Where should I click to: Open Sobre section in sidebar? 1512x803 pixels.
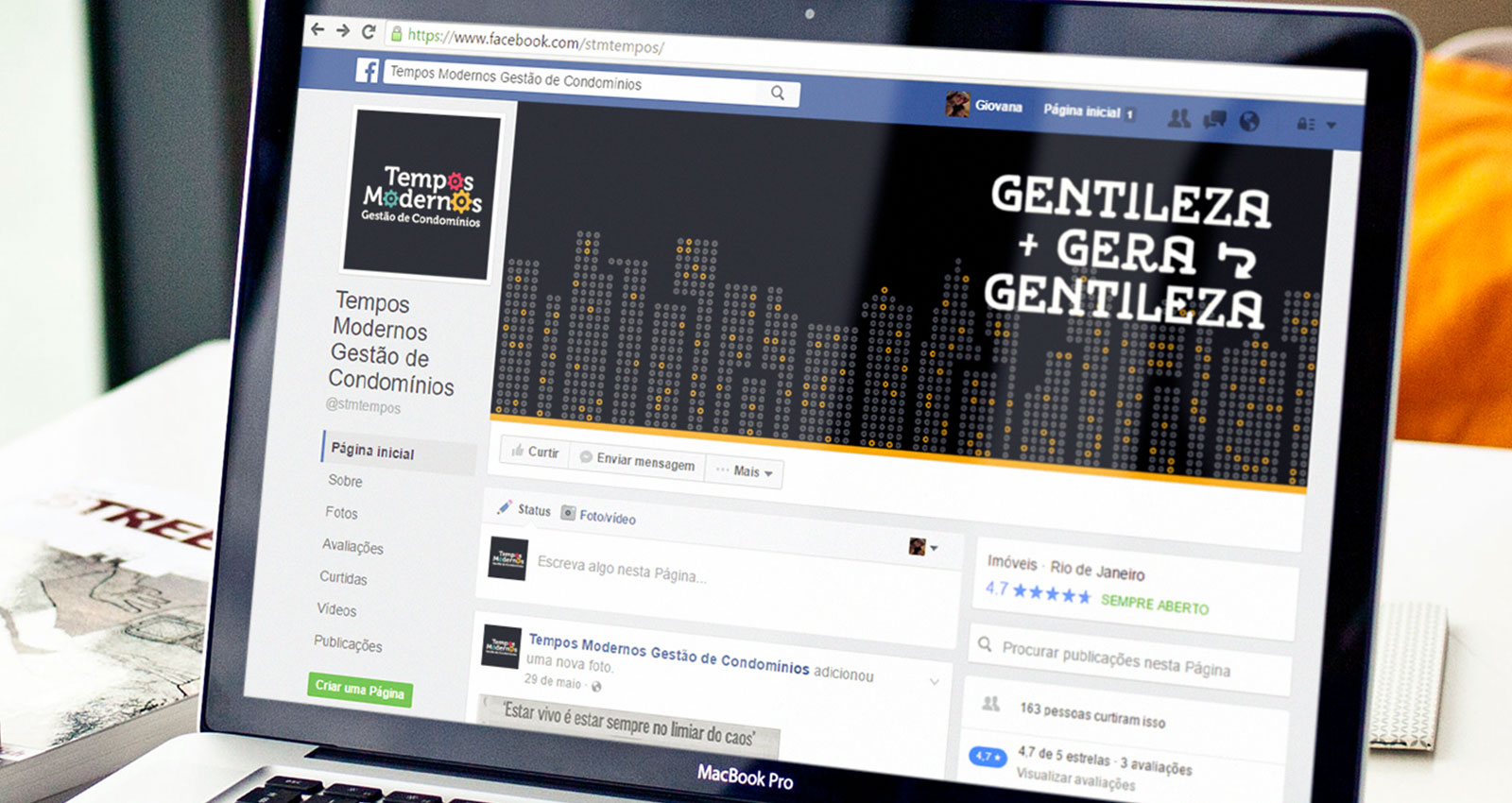[345, 480]
